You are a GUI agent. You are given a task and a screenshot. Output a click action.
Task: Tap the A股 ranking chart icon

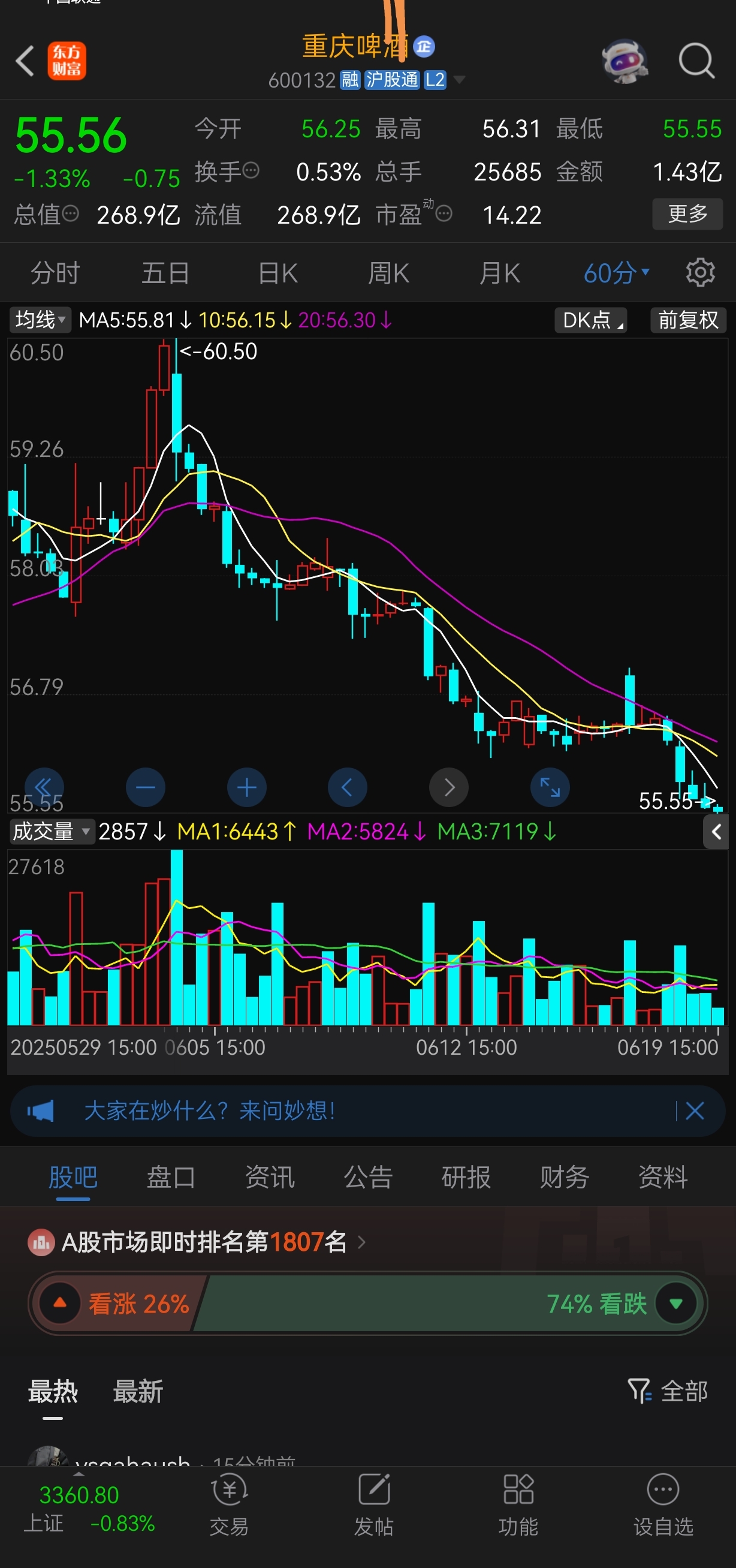41,1242
